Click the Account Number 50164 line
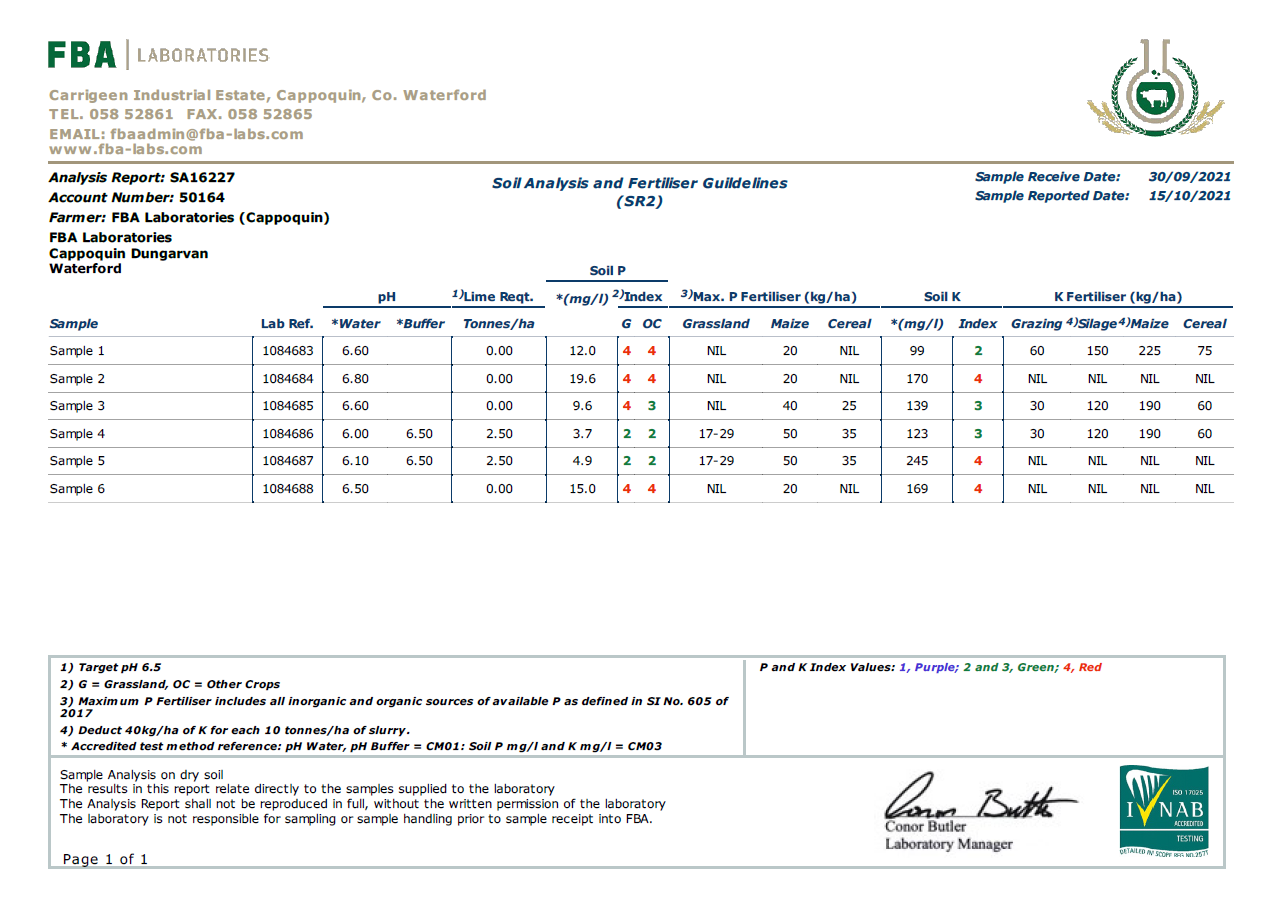1278x898 pixels. 137,198
